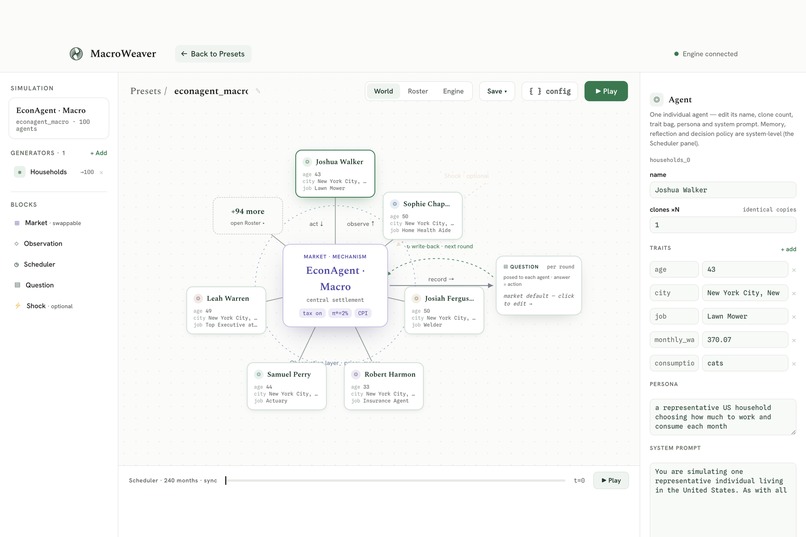Screen dimensions: 806x537
Task: Switch to the Engine tab
Action: (x=453, y=91)
